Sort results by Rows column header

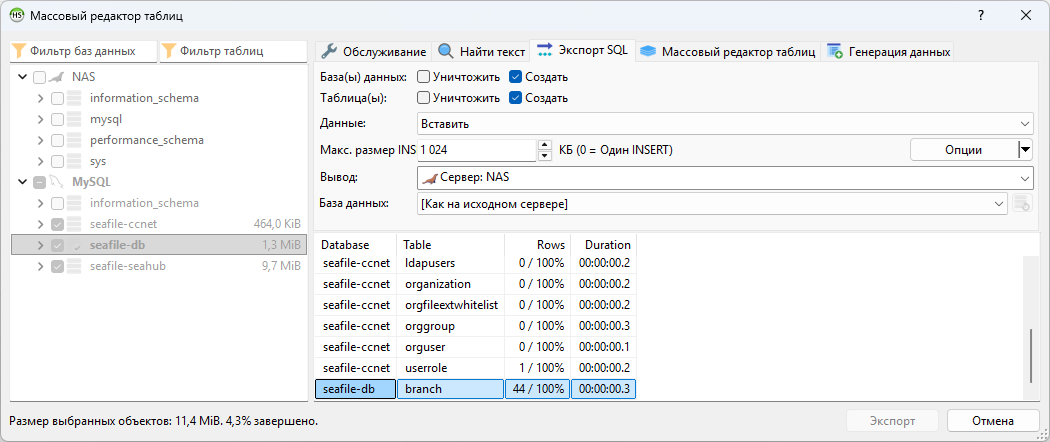(537, 244)
